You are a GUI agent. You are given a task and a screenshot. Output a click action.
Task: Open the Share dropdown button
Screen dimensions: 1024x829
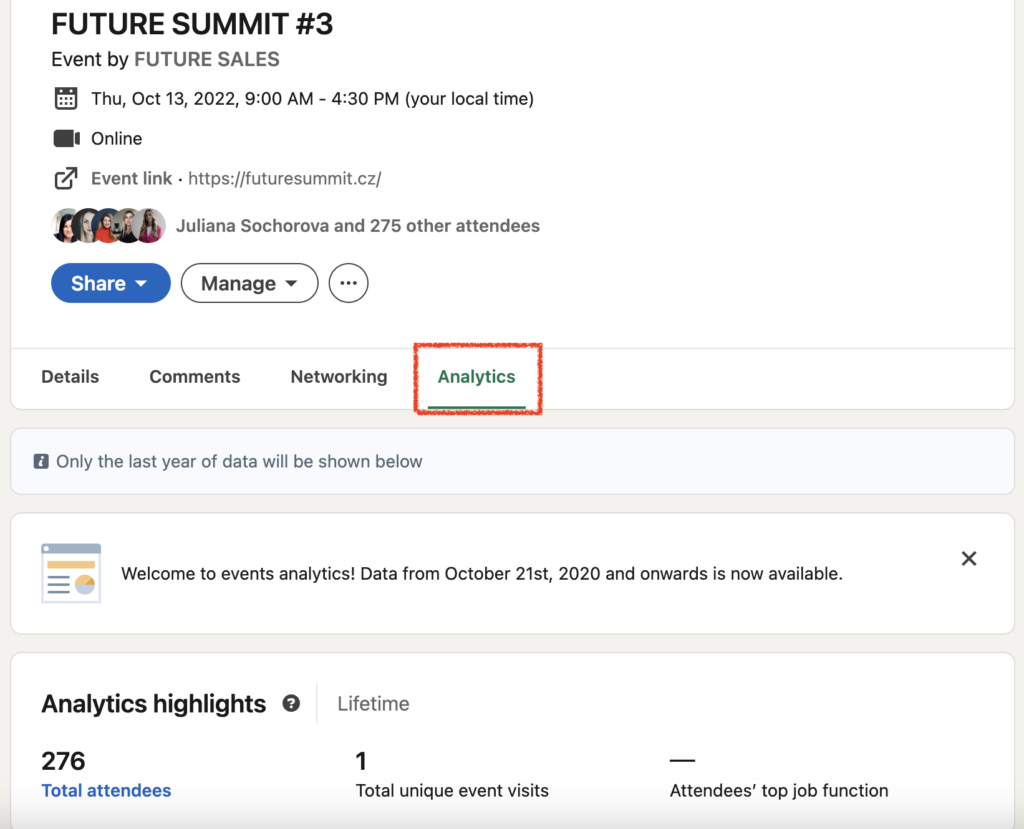[110, 283]
